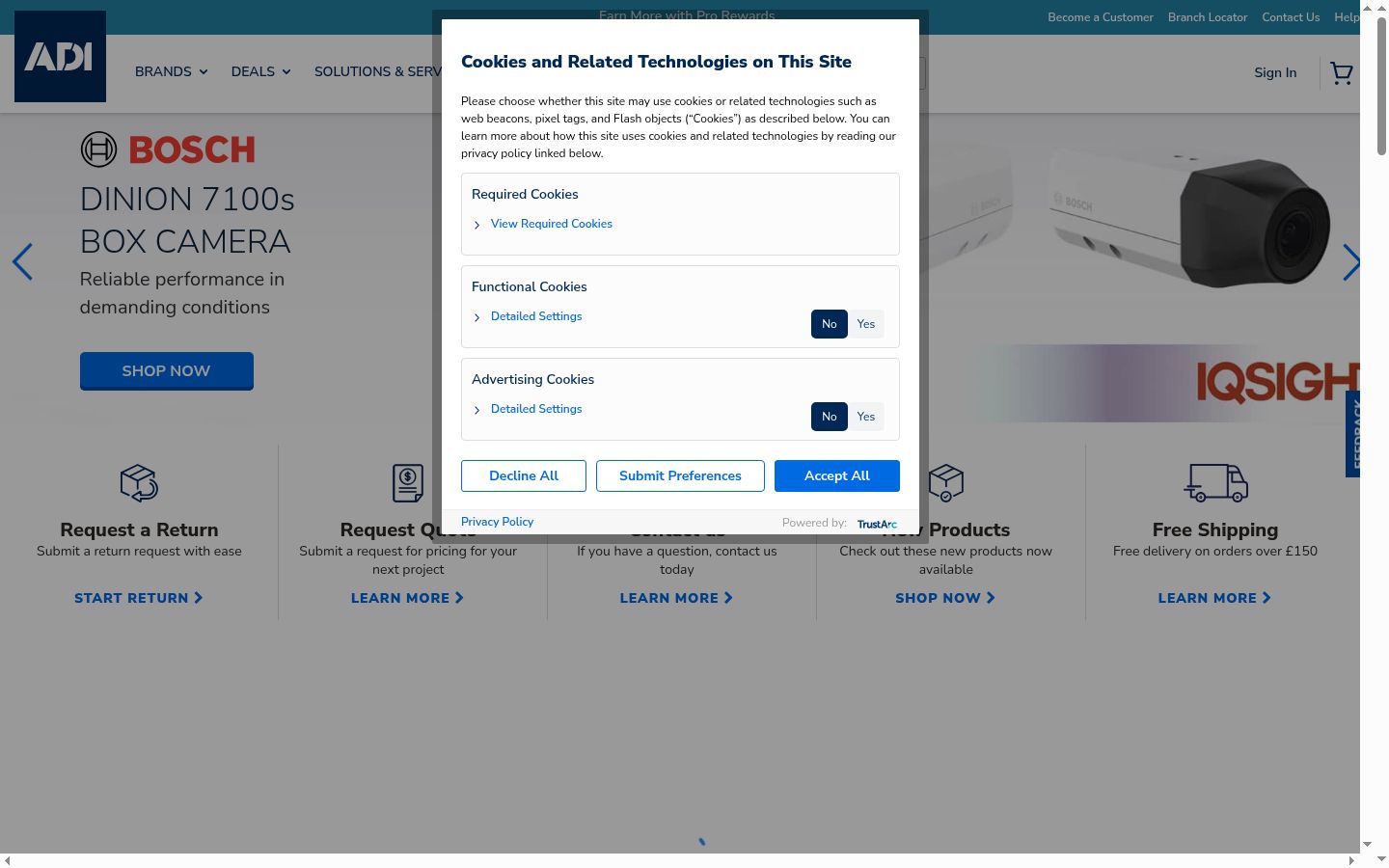The height and width of the screenshot is (868, 1389).
Task: Set Advertising Cookies to Yes
Action: click(866, 417)
